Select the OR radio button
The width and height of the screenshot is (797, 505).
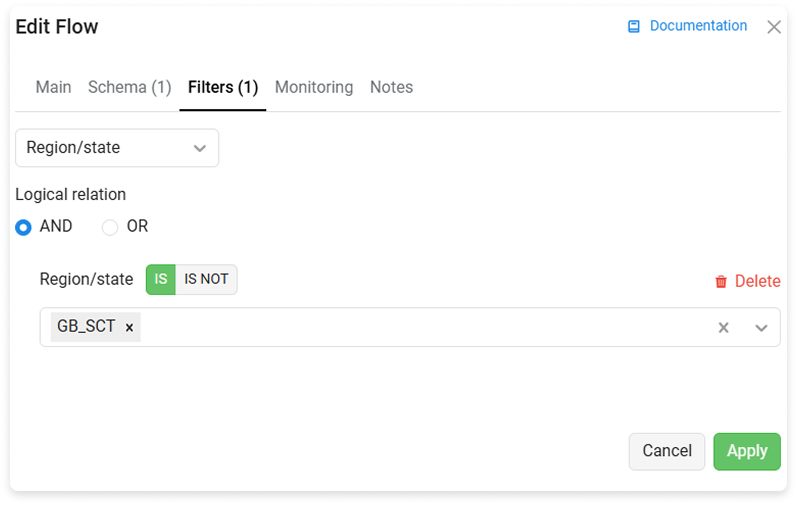click(x=110, y=227)
